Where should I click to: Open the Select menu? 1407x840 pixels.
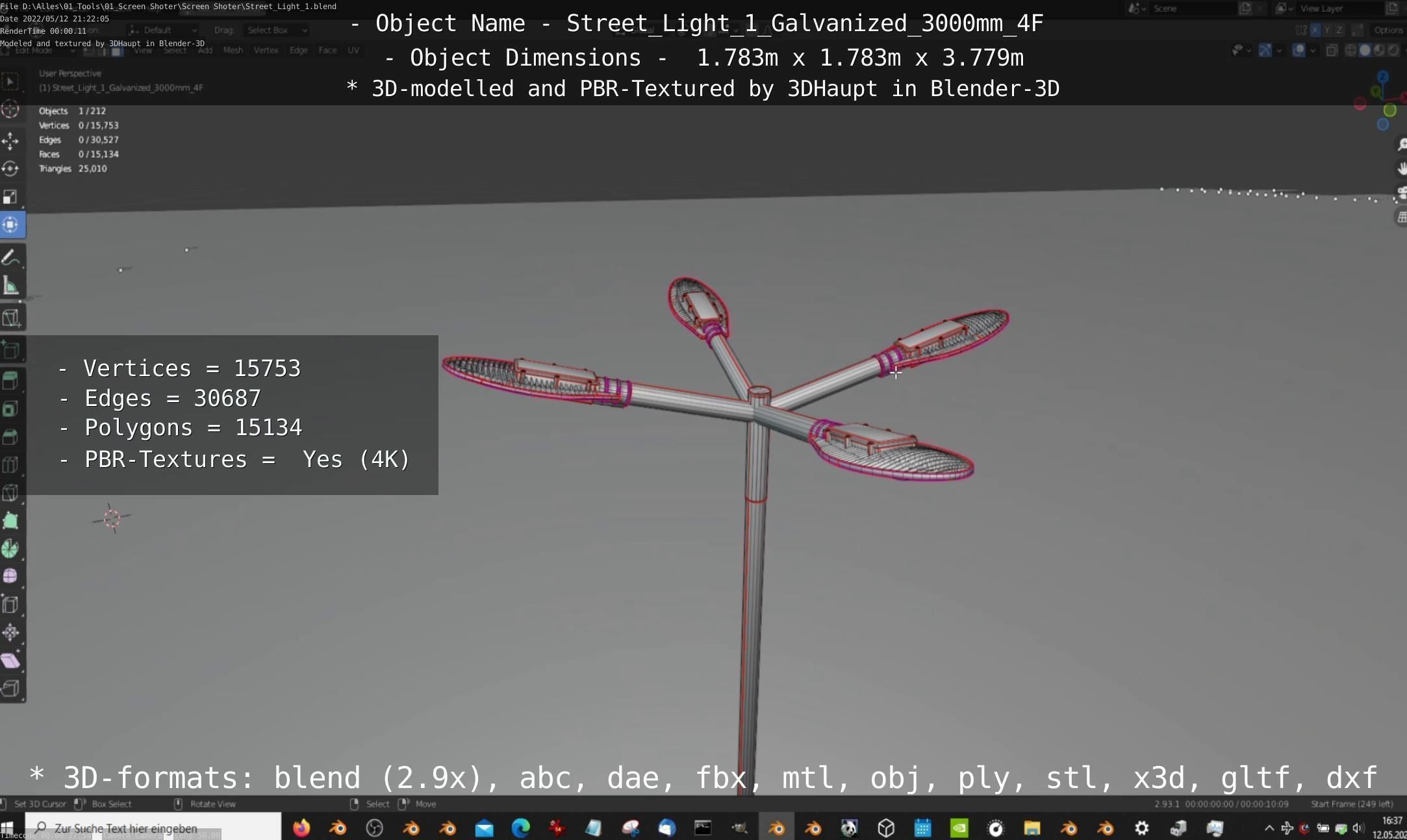point(174,51)
